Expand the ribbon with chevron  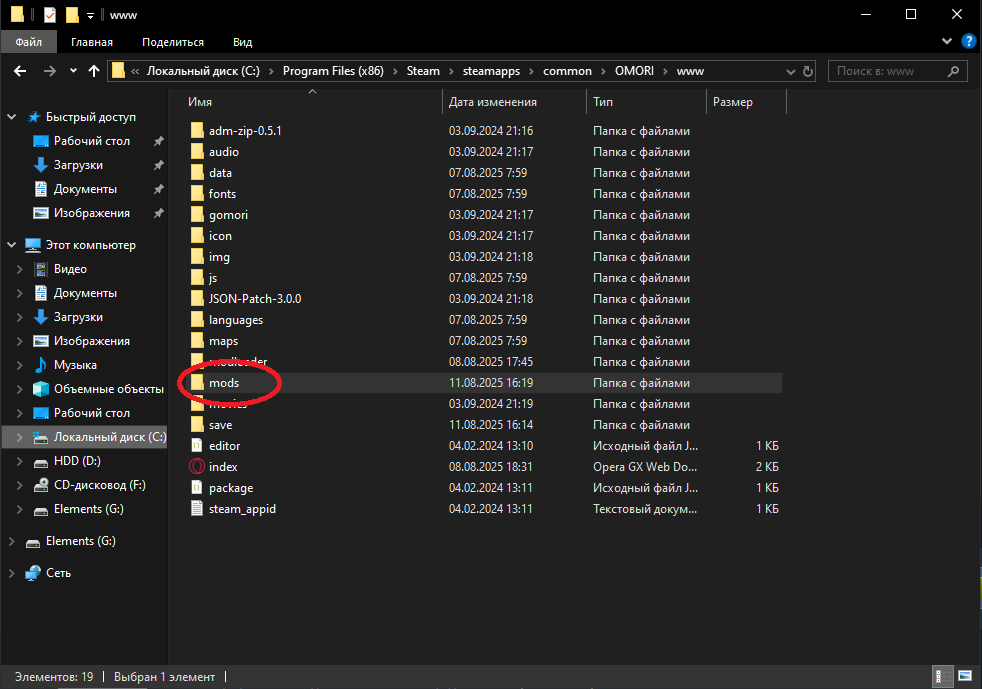click(x=946, y=41)
